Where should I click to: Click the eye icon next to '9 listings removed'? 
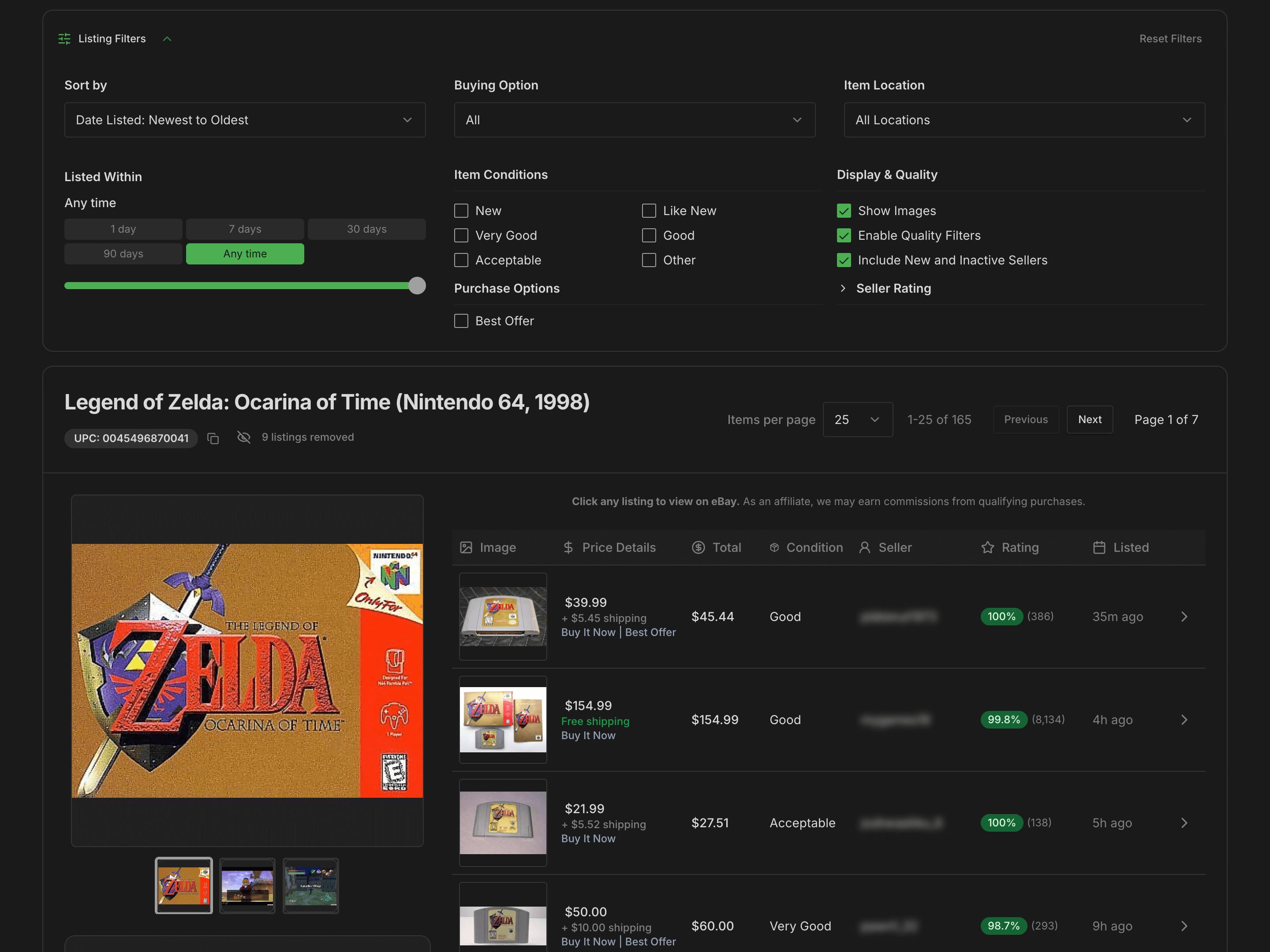243,437
